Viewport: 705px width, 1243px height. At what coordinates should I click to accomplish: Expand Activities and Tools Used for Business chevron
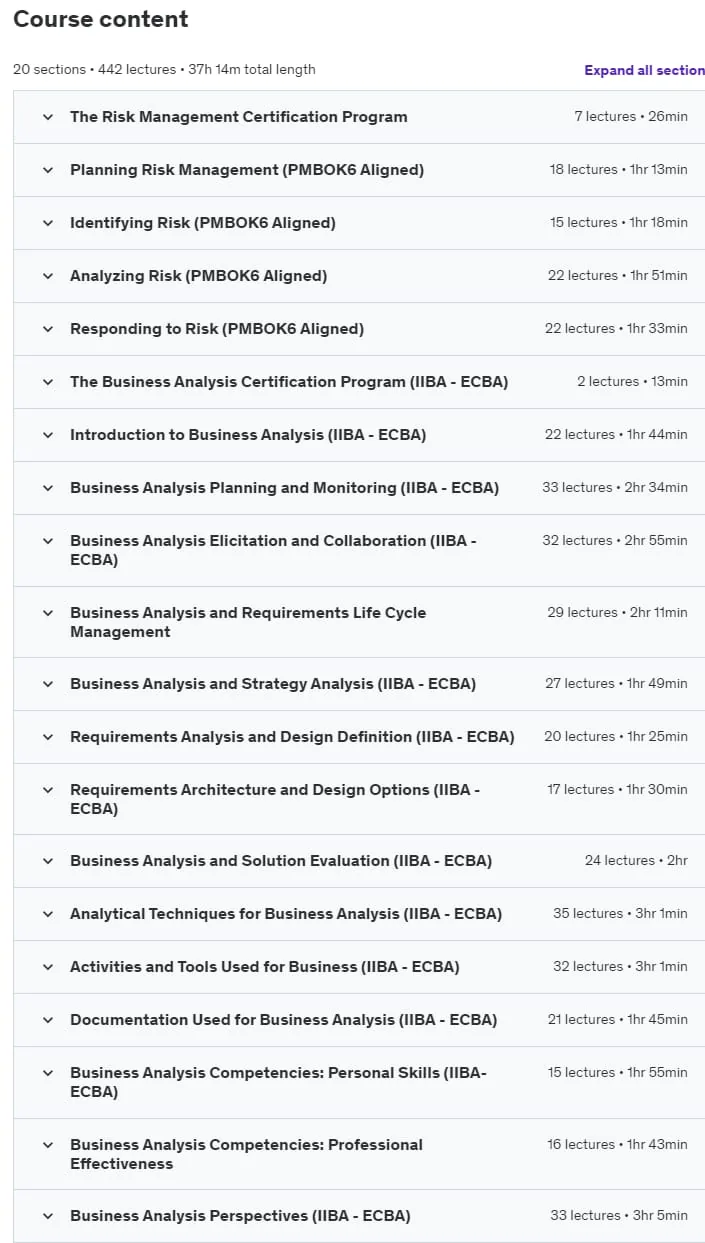(x=47, y=967)
